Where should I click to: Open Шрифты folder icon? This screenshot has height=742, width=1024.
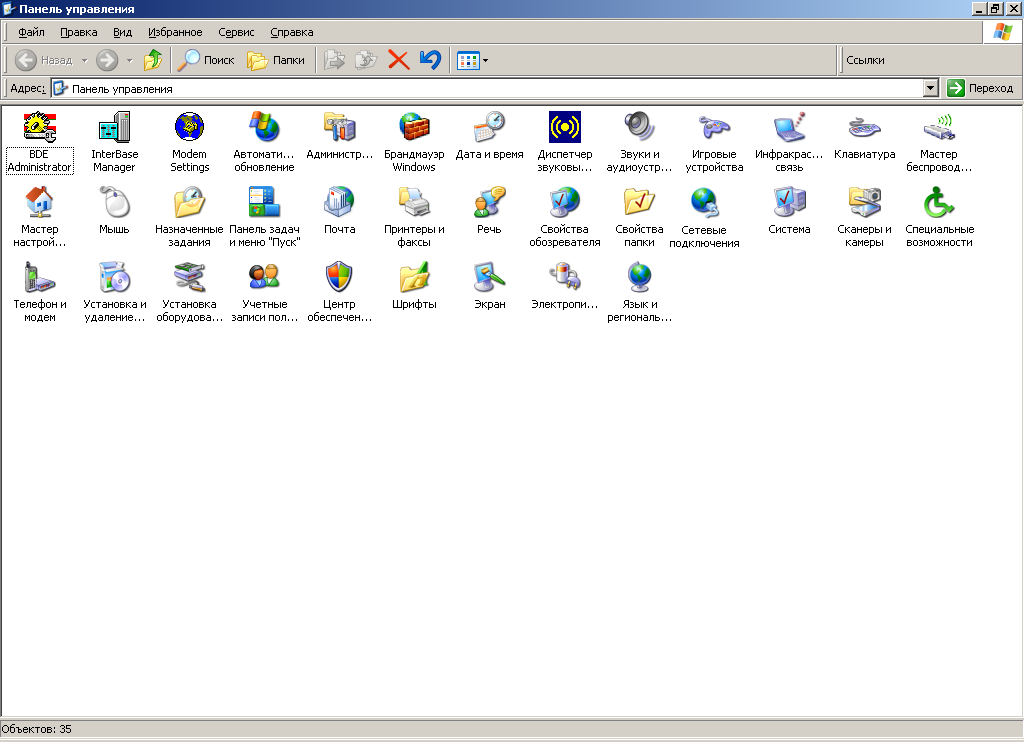414,277
